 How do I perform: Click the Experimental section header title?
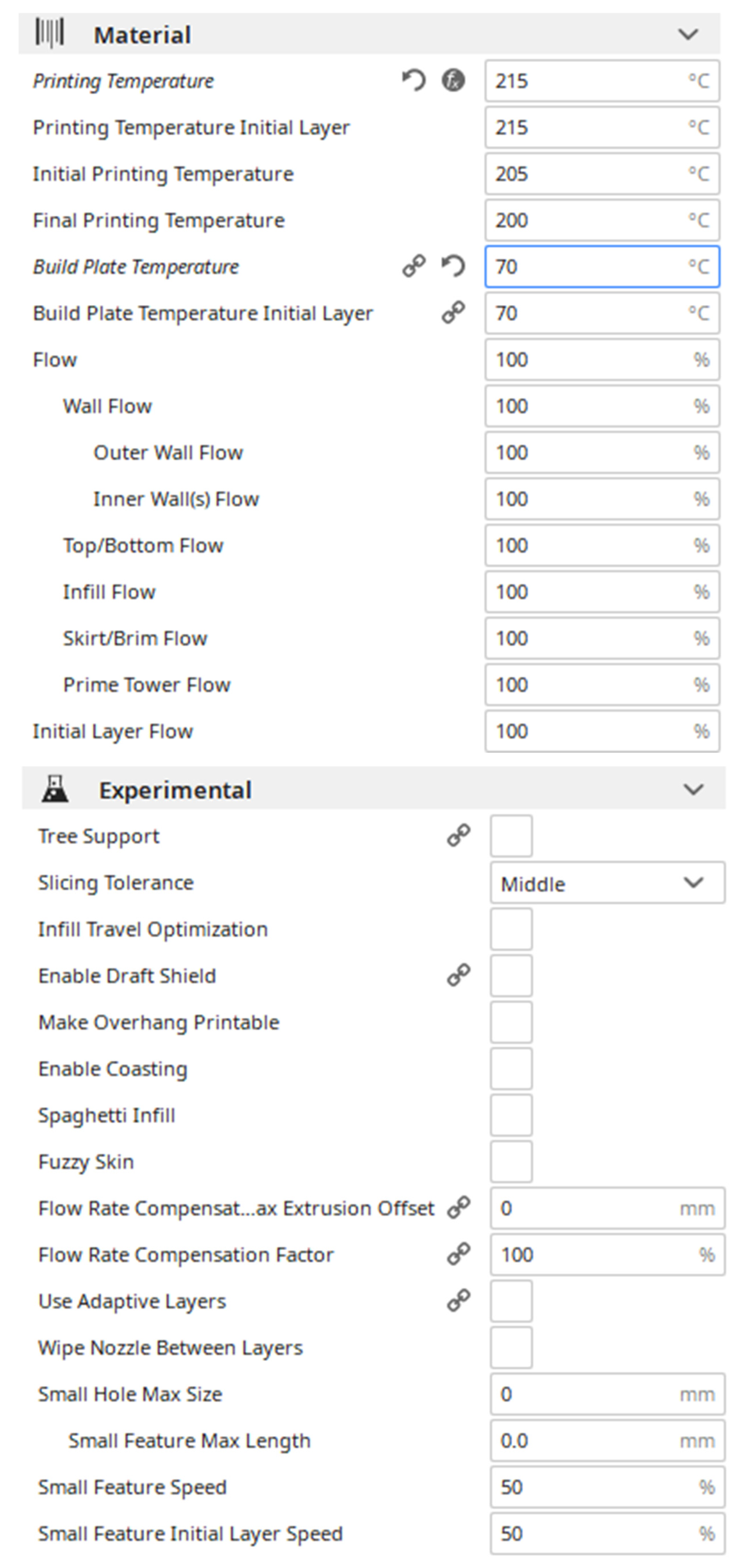pyautogui.click(x=175, y=790)
